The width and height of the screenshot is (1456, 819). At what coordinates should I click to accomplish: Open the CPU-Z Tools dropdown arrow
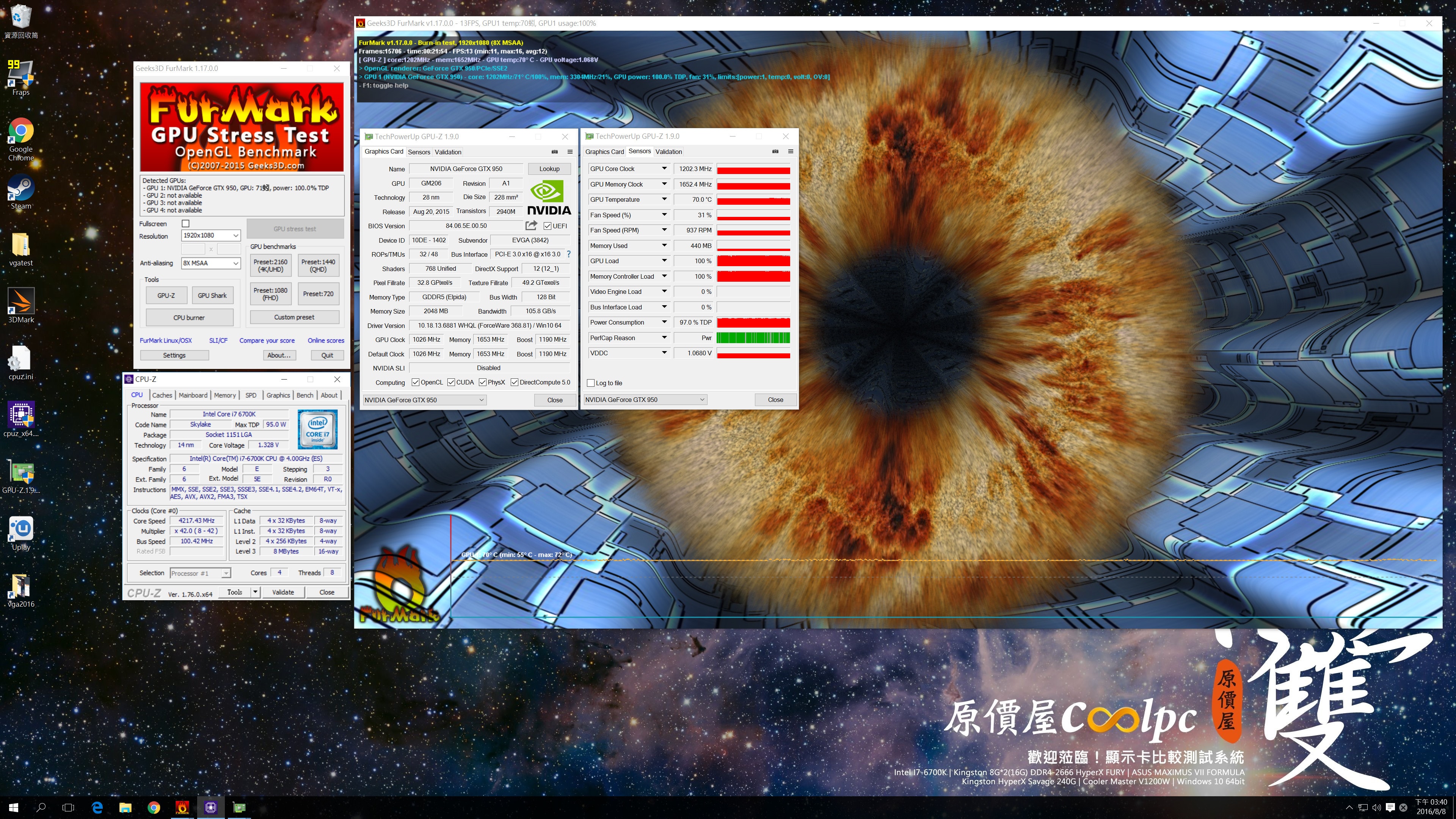256,592
